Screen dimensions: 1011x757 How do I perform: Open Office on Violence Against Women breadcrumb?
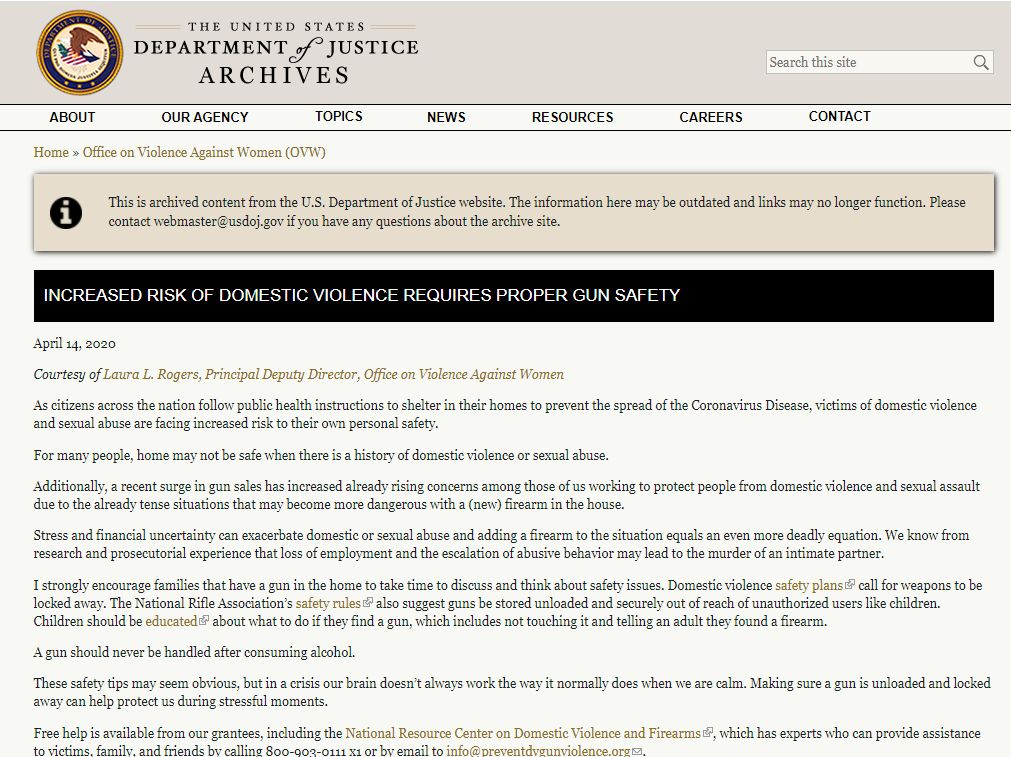pos(204,152)
